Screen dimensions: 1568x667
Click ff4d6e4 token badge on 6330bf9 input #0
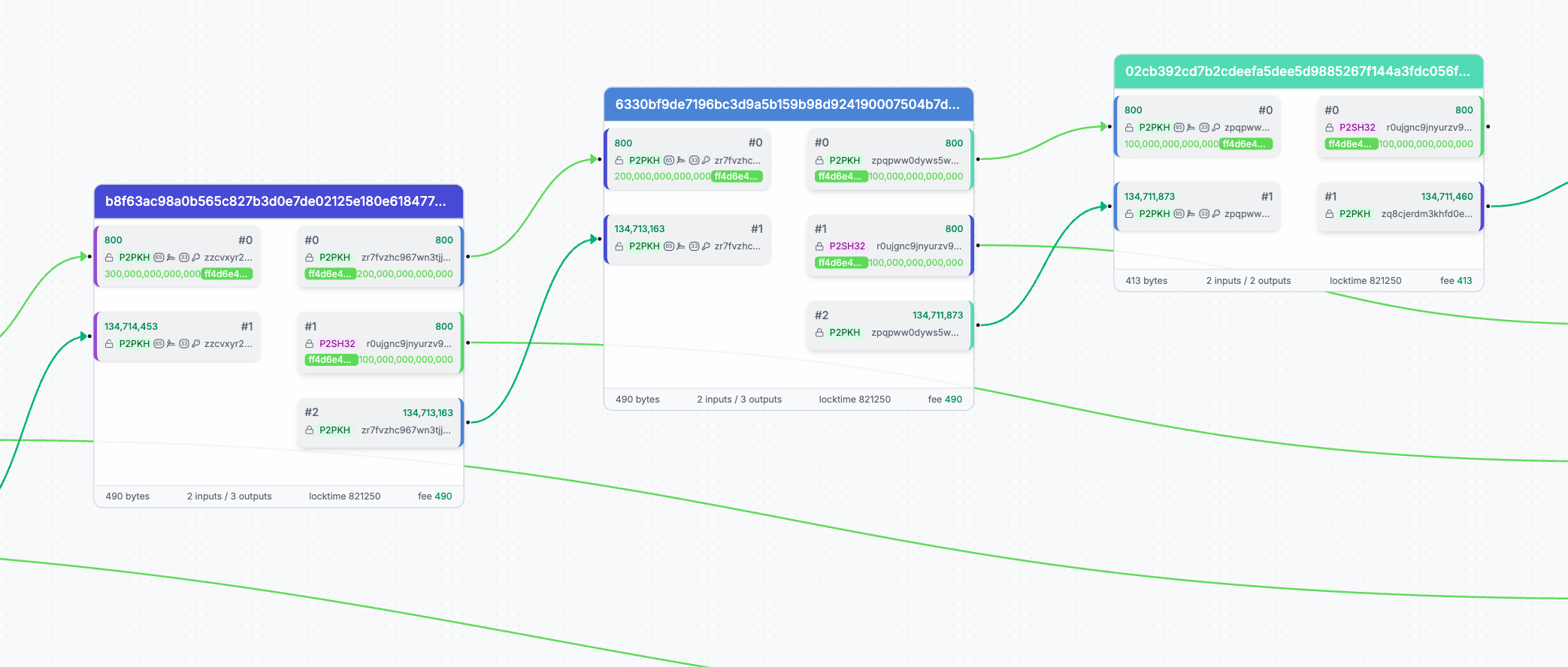[x=737, y=177]
